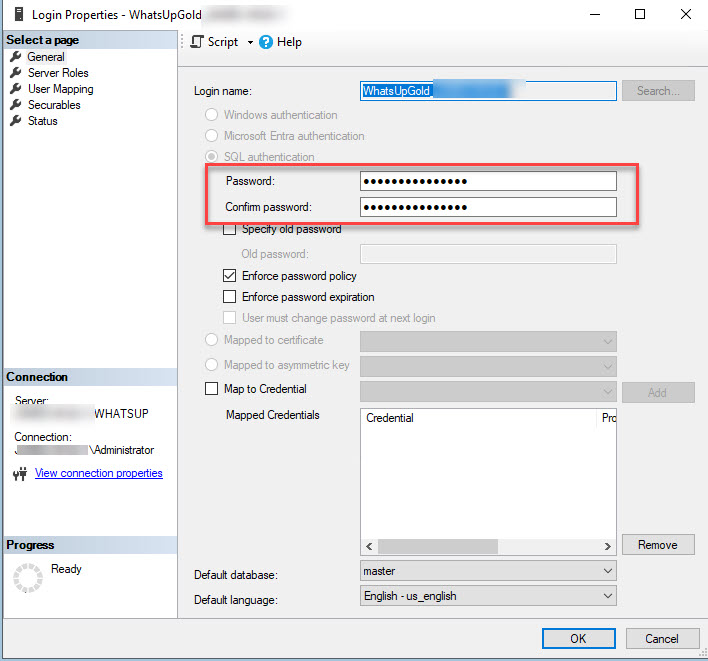Click the Confirm password field
Screen dimensions: 708x661
488,207
